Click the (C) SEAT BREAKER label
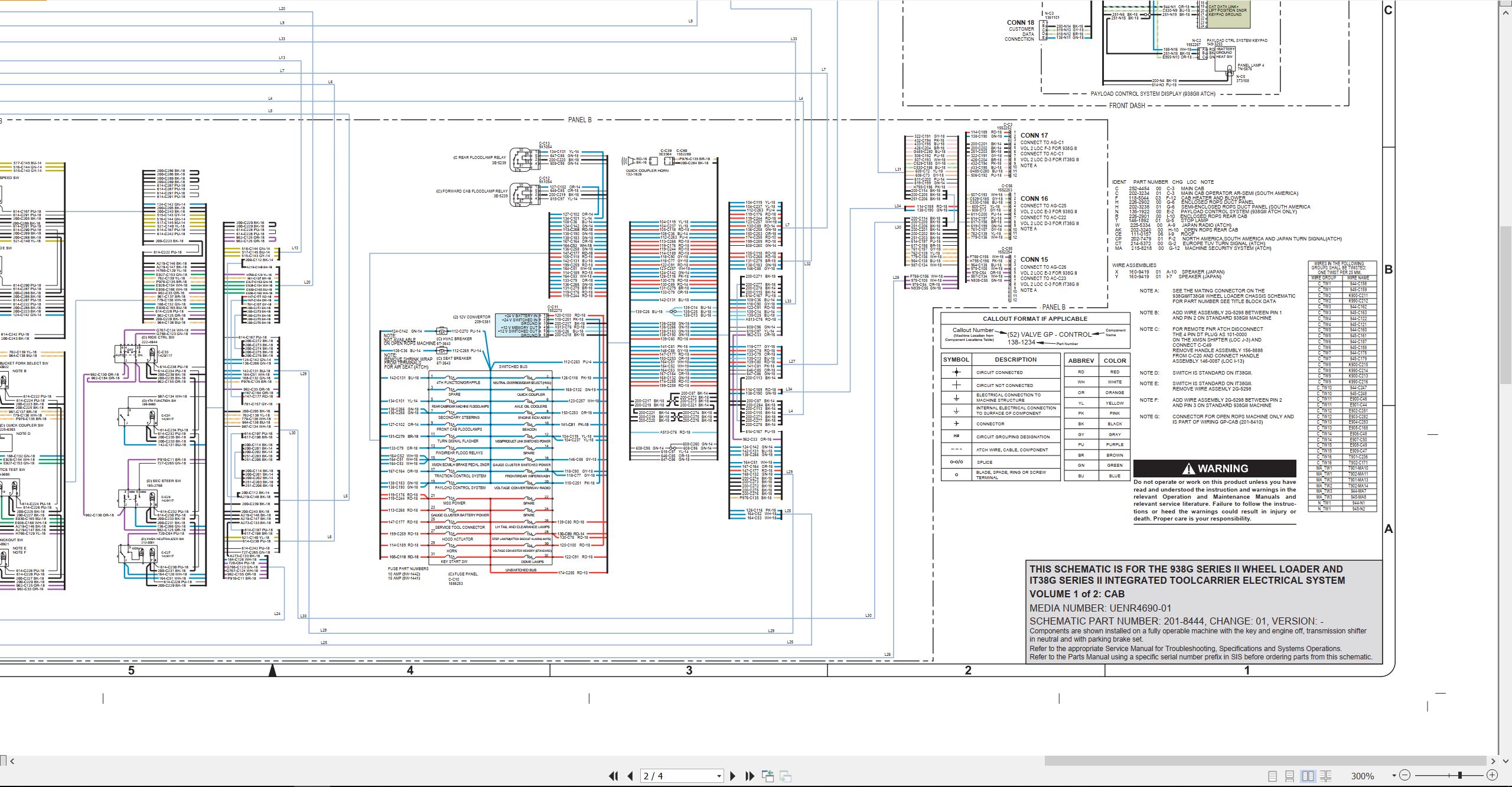The width and height of the screenshot is (1512, 787). 454,358
